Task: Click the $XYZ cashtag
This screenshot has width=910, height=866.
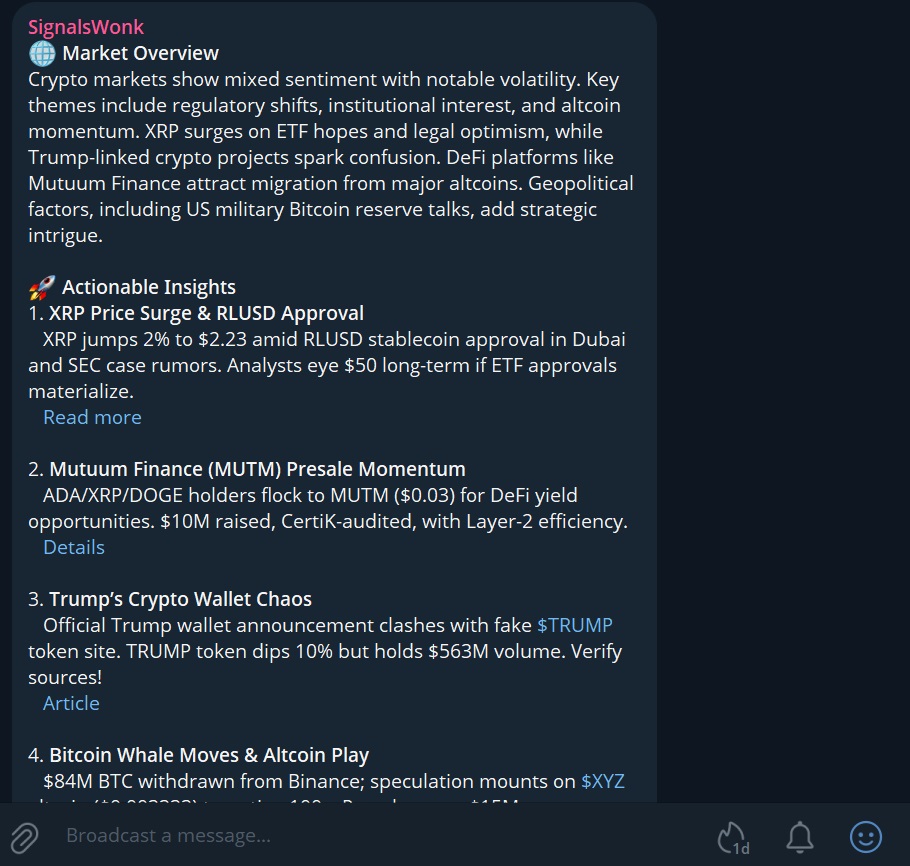Action: [603, 781]
